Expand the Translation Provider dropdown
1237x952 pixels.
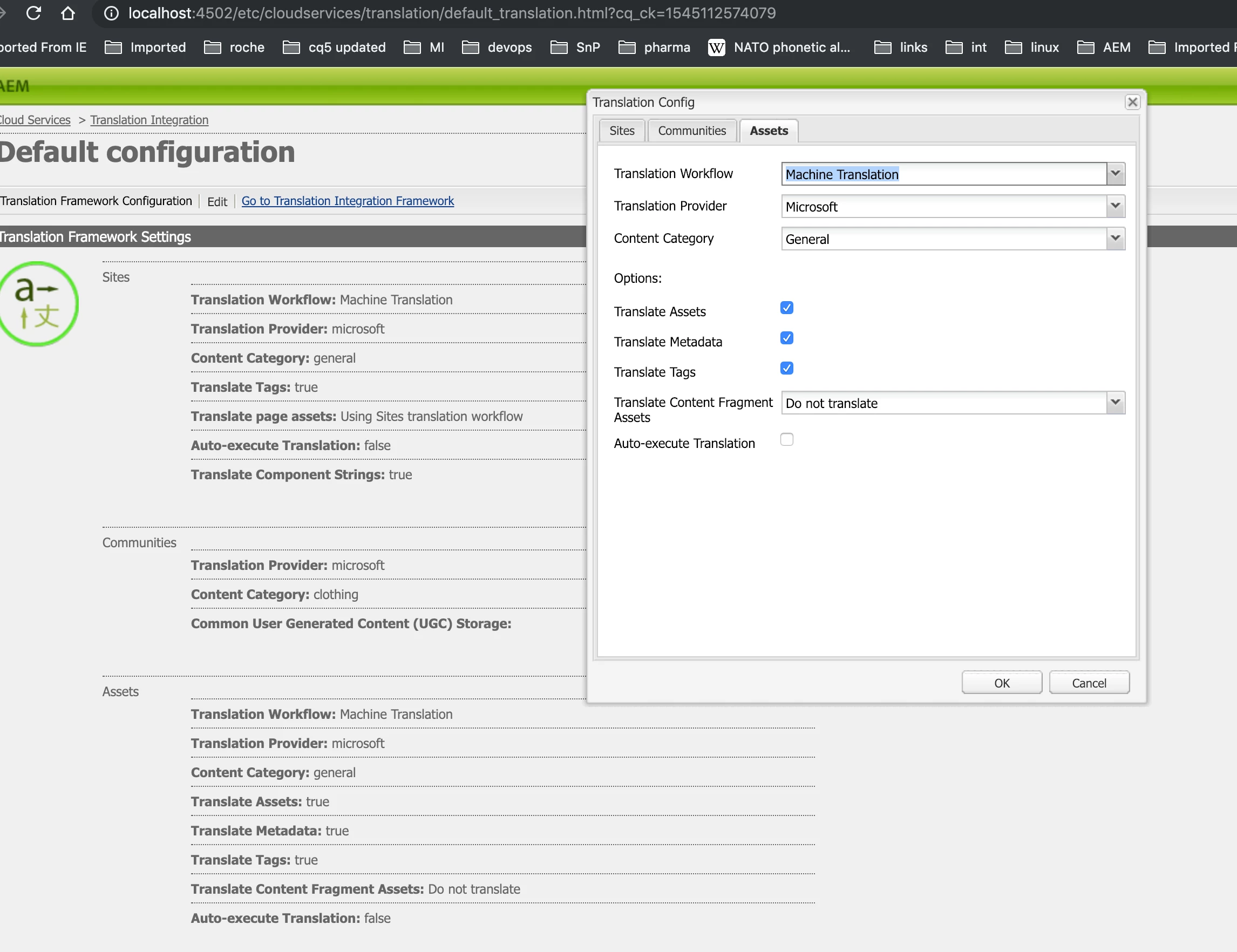click(1114, 206)
